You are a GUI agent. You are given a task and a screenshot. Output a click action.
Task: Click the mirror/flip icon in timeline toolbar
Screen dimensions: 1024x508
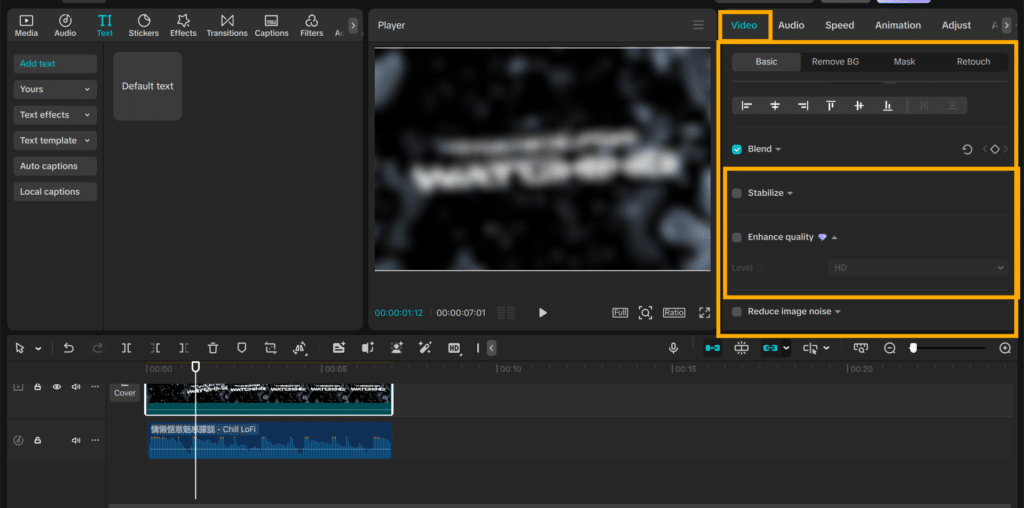point(300,349)
